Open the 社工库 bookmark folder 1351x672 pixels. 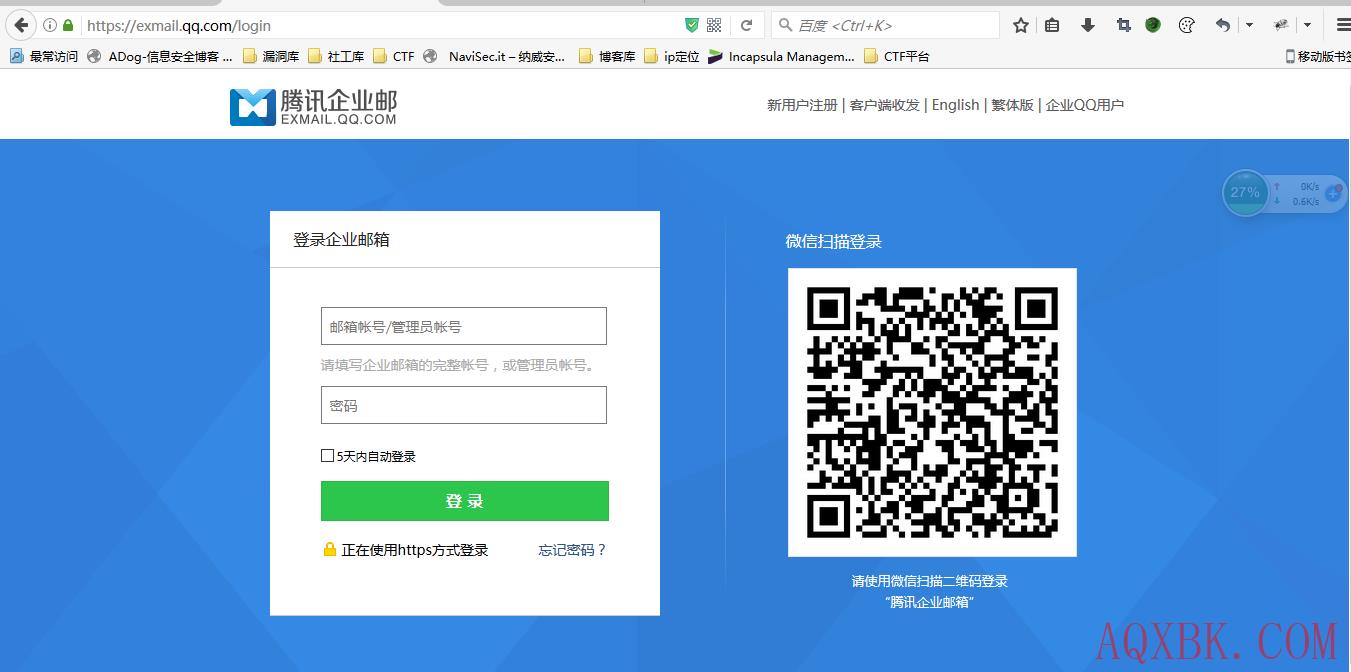[336, 56]
